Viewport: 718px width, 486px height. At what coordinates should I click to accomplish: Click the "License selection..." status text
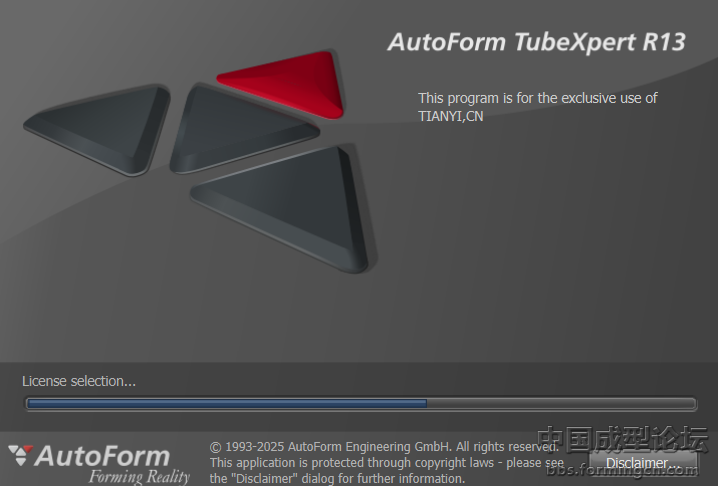[x=79, y=381]
